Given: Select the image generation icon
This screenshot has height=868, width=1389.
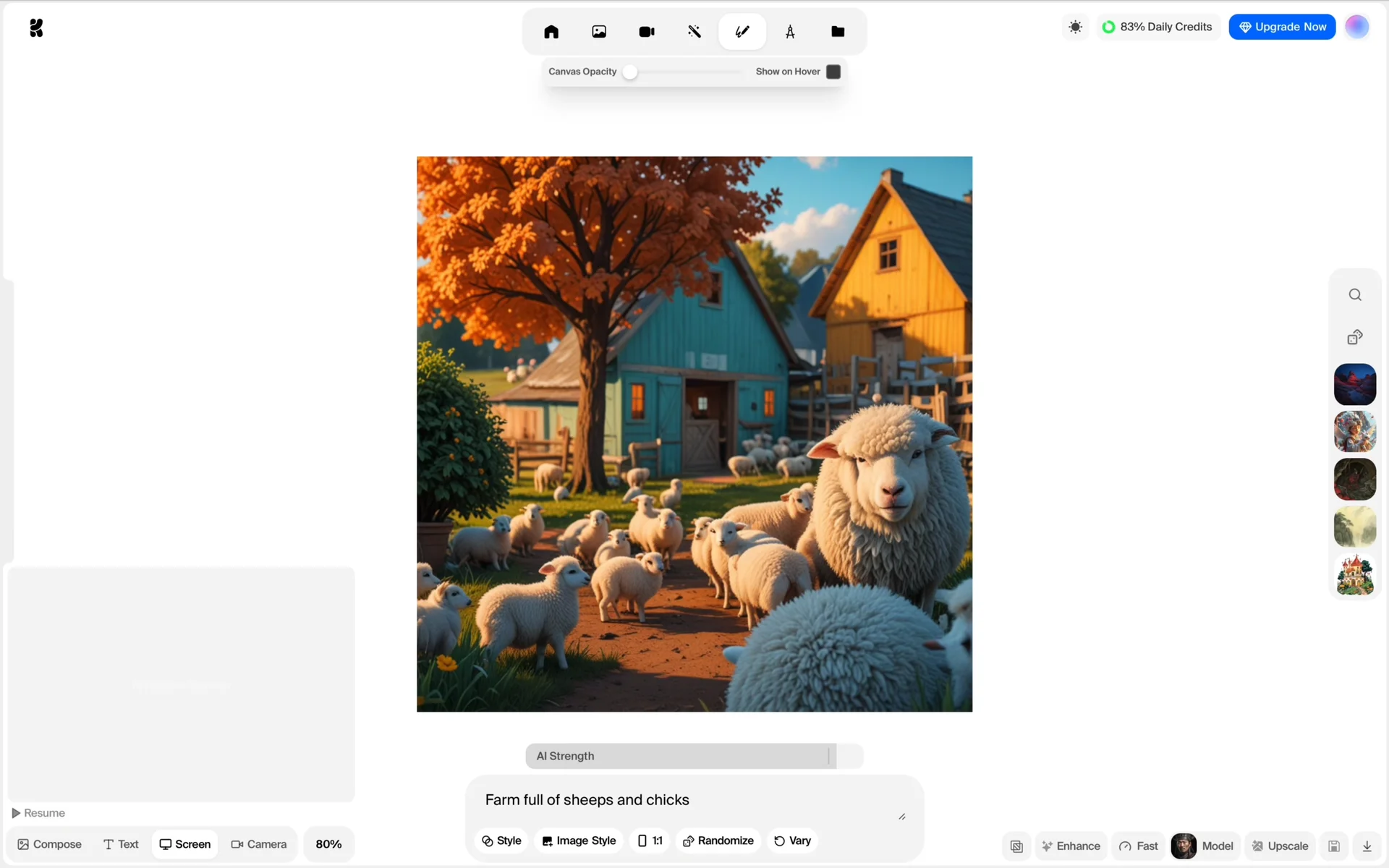Looking at the screenshot, I should coord(599,32).
